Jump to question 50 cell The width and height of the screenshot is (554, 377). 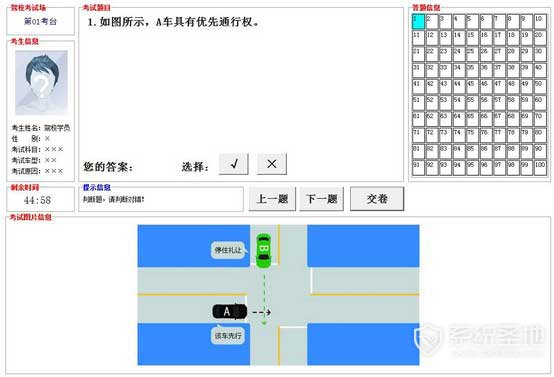click(540, 87)
